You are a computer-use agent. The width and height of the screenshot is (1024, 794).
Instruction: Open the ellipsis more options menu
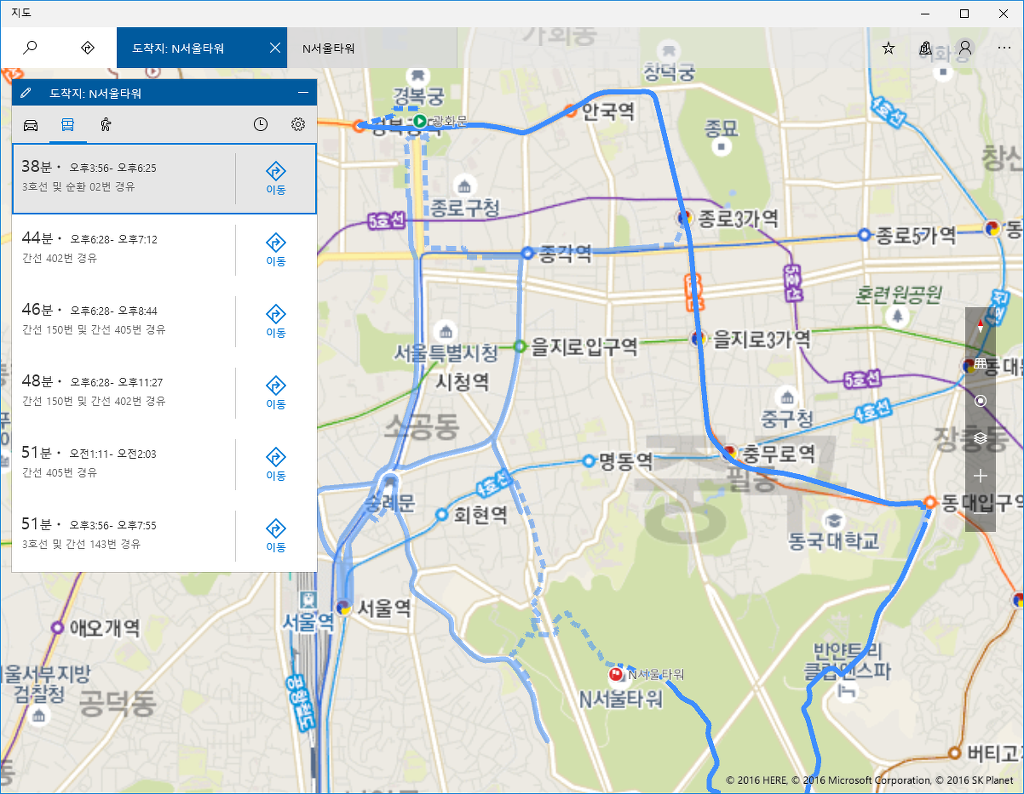coord(1002,46)
